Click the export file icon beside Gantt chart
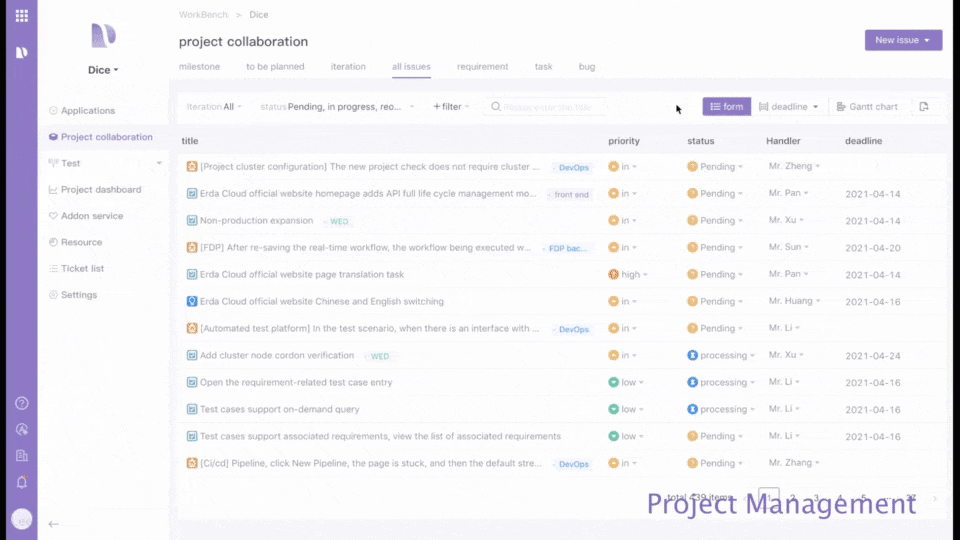Image resolution: width=960 pixels, height=540 pixels. tap(924, 107)
